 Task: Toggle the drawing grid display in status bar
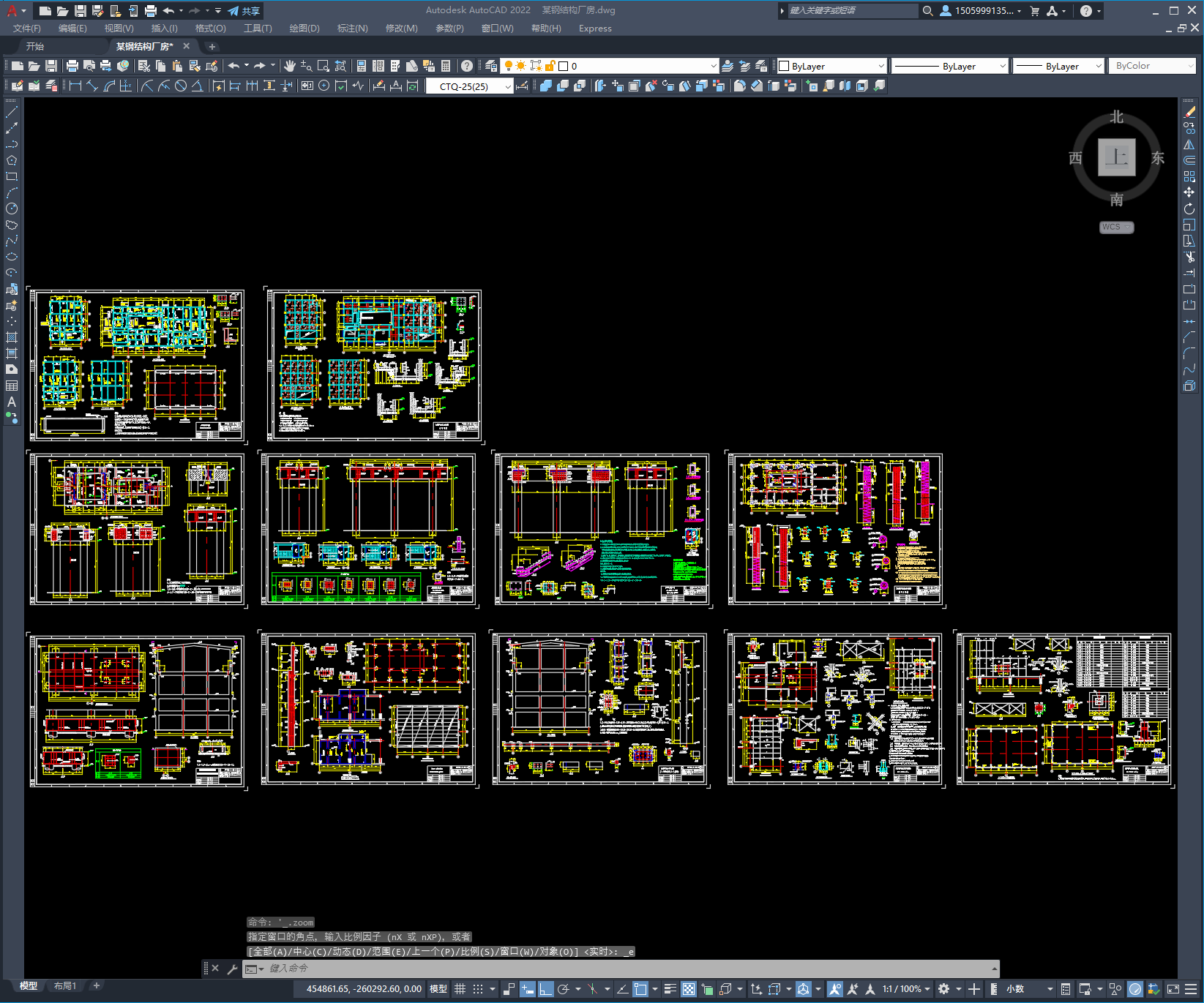click(x=460, y=989)
